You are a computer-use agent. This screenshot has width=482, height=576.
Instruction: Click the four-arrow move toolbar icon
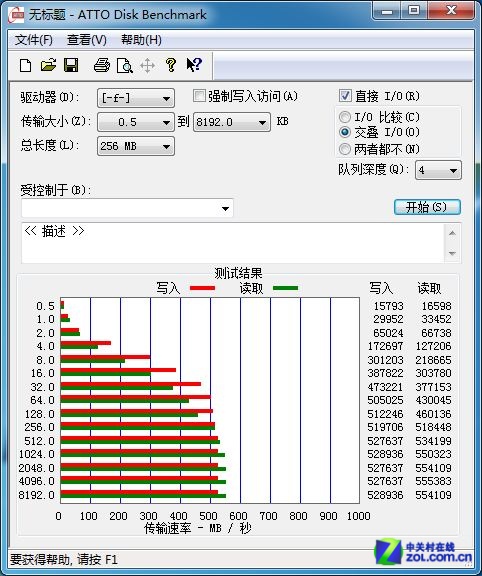point(147,66)
